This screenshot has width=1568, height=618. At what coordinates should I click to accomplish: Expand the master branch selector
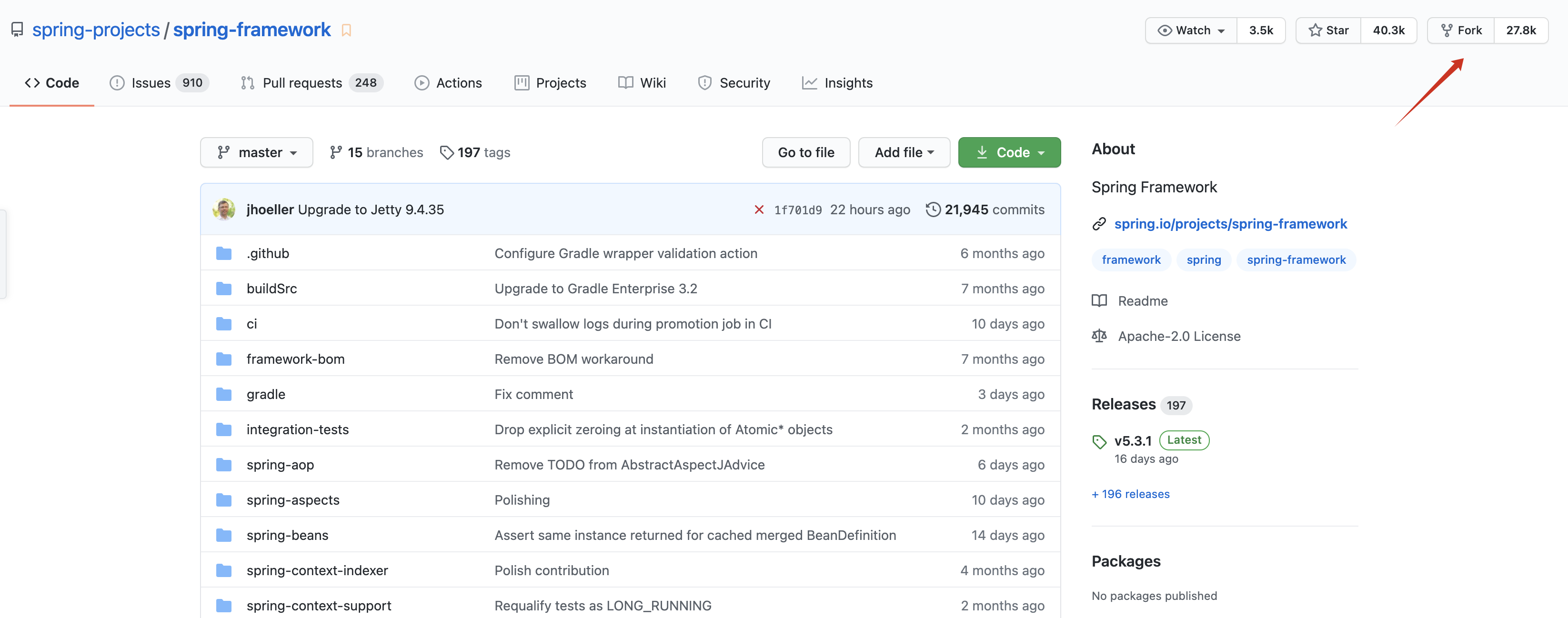pos(257,153)
